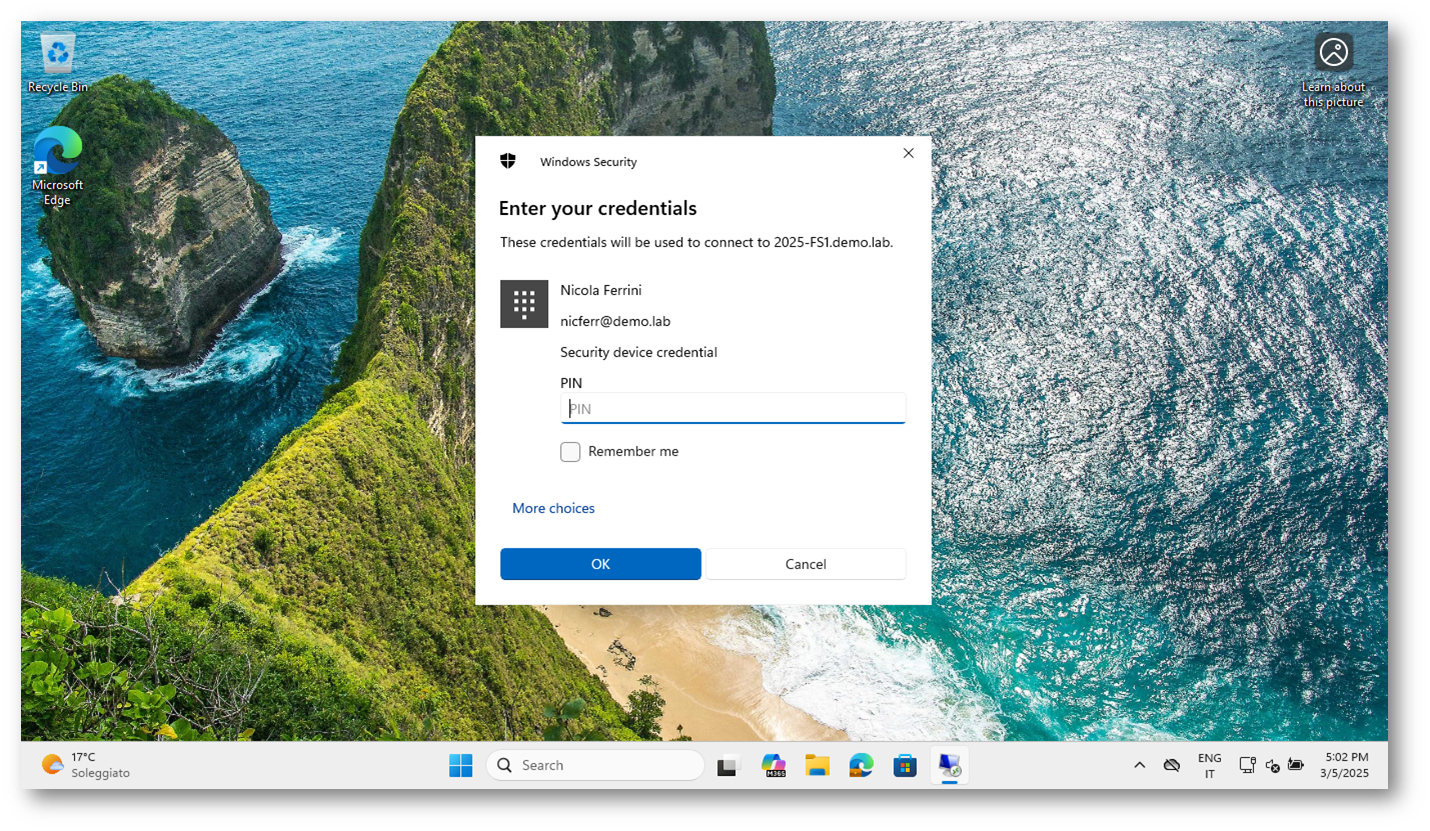The width and height of the screenshot is (1430, 831).
Task: Click the Nicola Ferrini name text
Action: [x=601, y=290]
